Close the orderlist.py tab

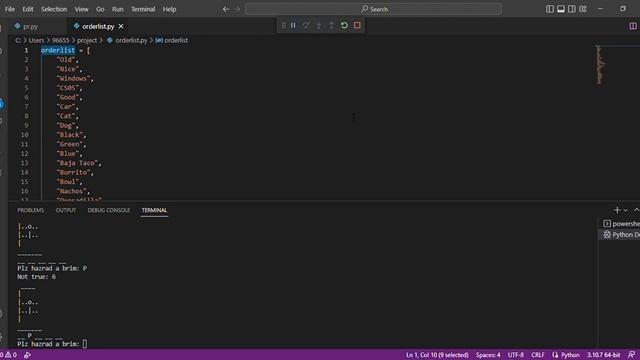click(121, 26)
